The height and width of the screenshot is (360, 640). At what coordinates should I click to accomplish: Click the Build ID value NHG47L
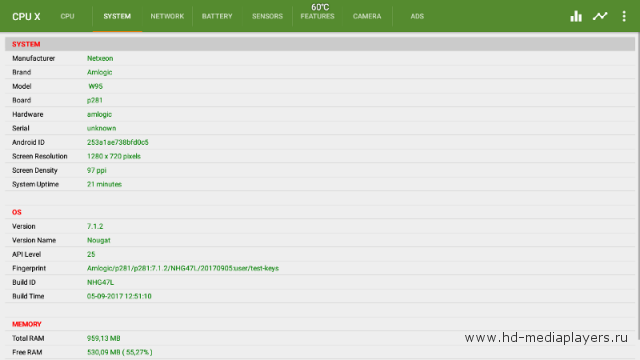100,282
